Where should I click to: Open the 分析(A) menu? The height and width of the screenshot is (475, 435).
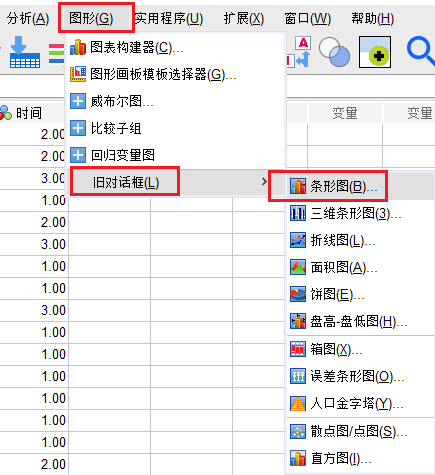[x=28, y=18]
